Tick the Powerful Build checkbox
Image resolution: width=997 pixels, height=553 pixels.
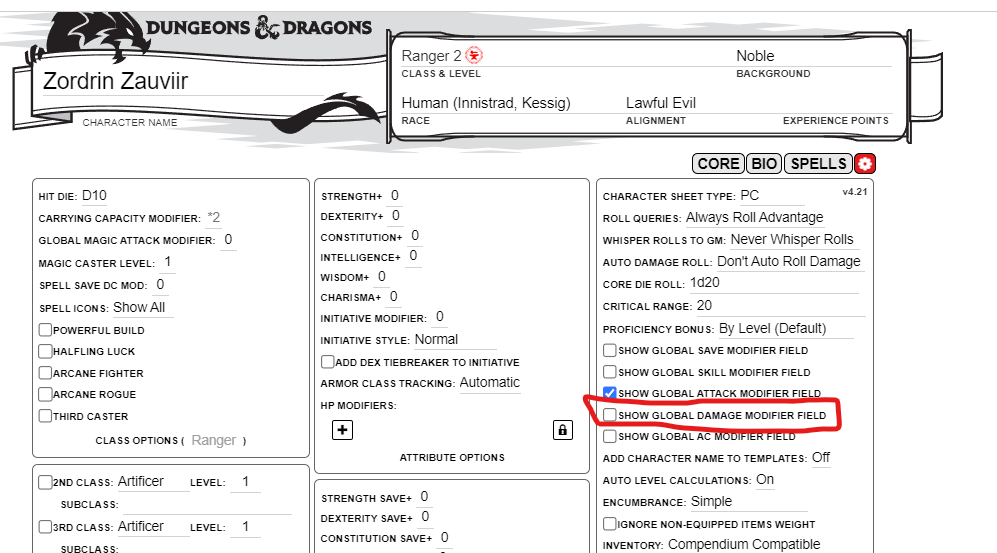point(45,330)
